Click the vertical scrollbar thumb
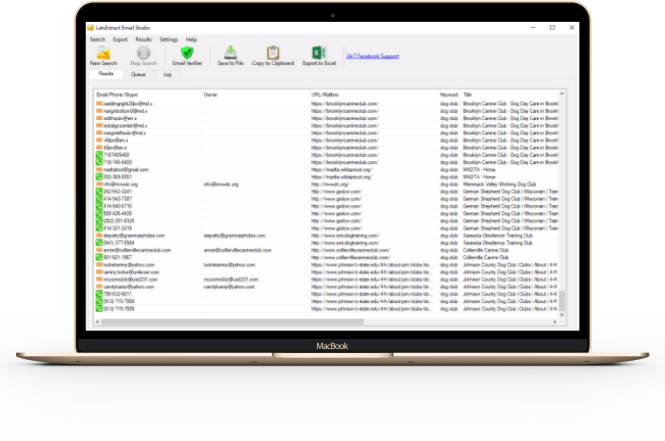This screenshot has width=665, height=441. point(562,301)
